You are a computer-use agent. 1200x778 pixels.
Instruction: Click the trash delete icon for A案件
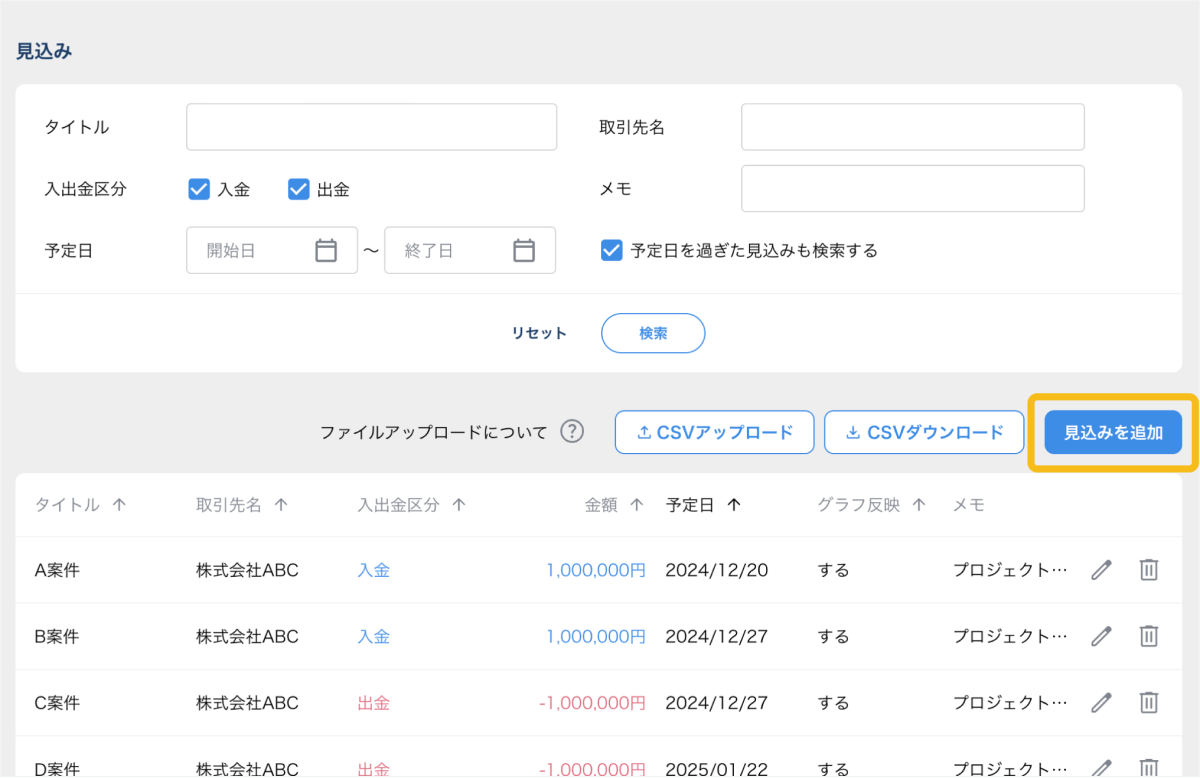pyautogui.click(x=1149, y=570)
